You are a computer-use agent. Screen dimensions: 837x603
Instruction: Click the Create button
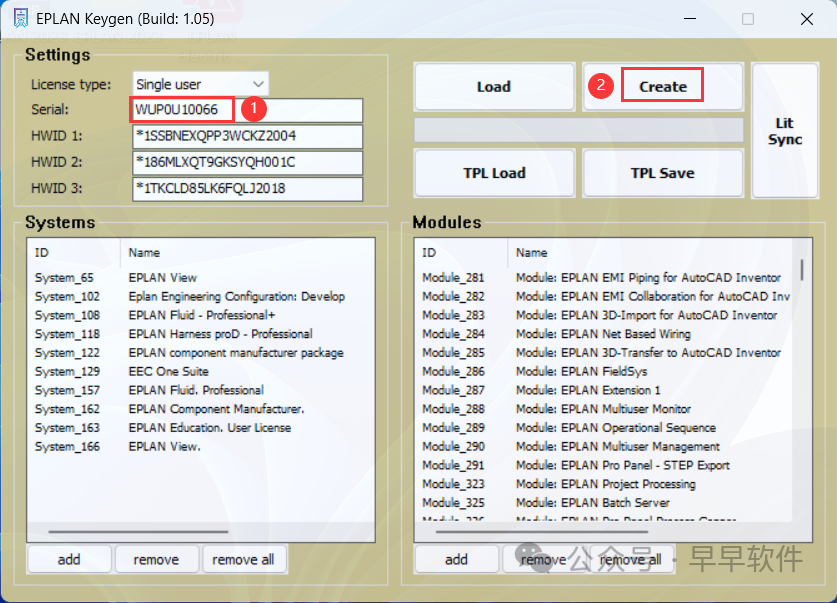pyautogui.click(x=662, y=87)
